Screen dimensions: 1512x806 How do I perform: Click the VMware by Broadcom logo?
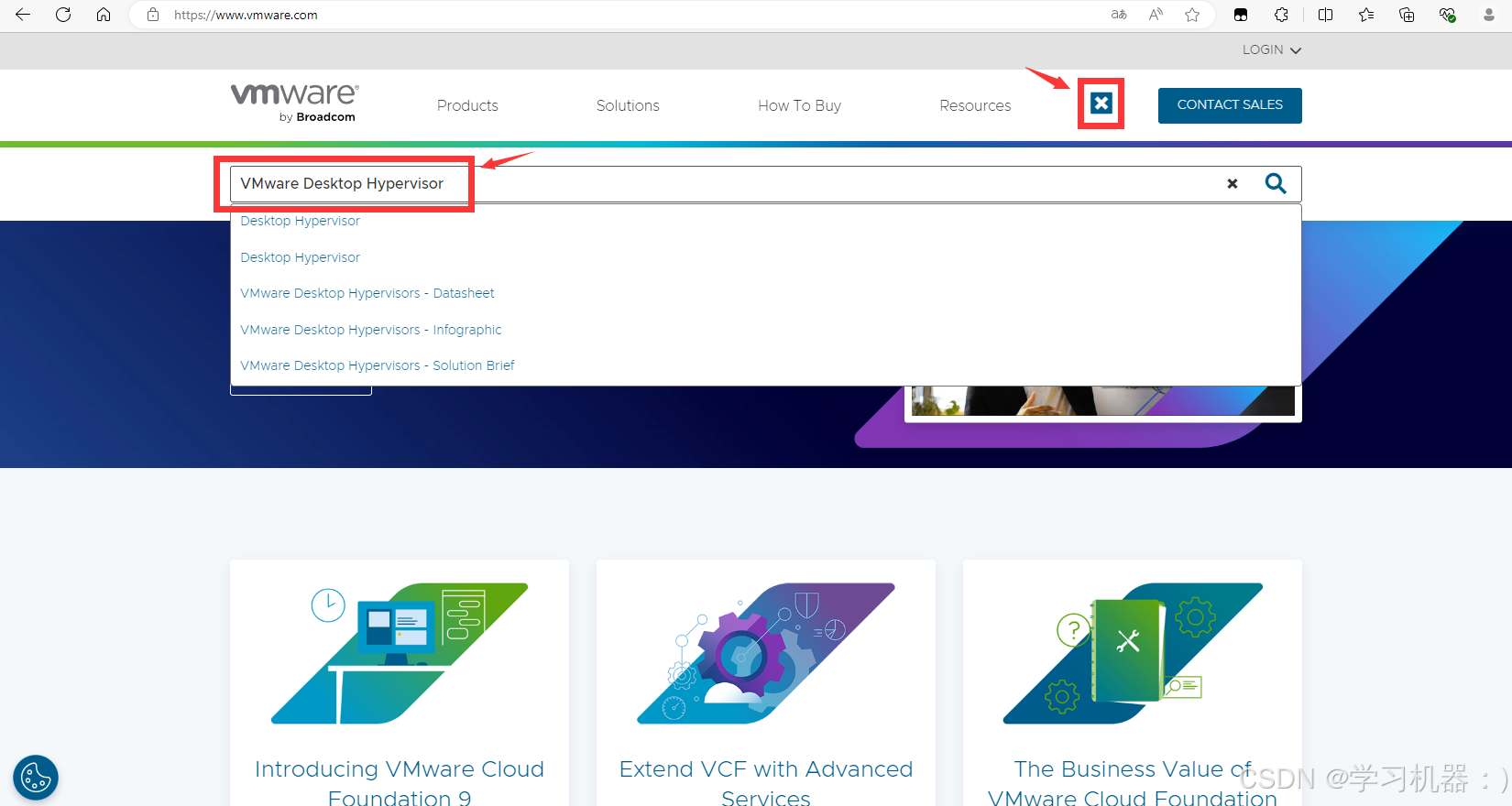(x=294, y=103)
